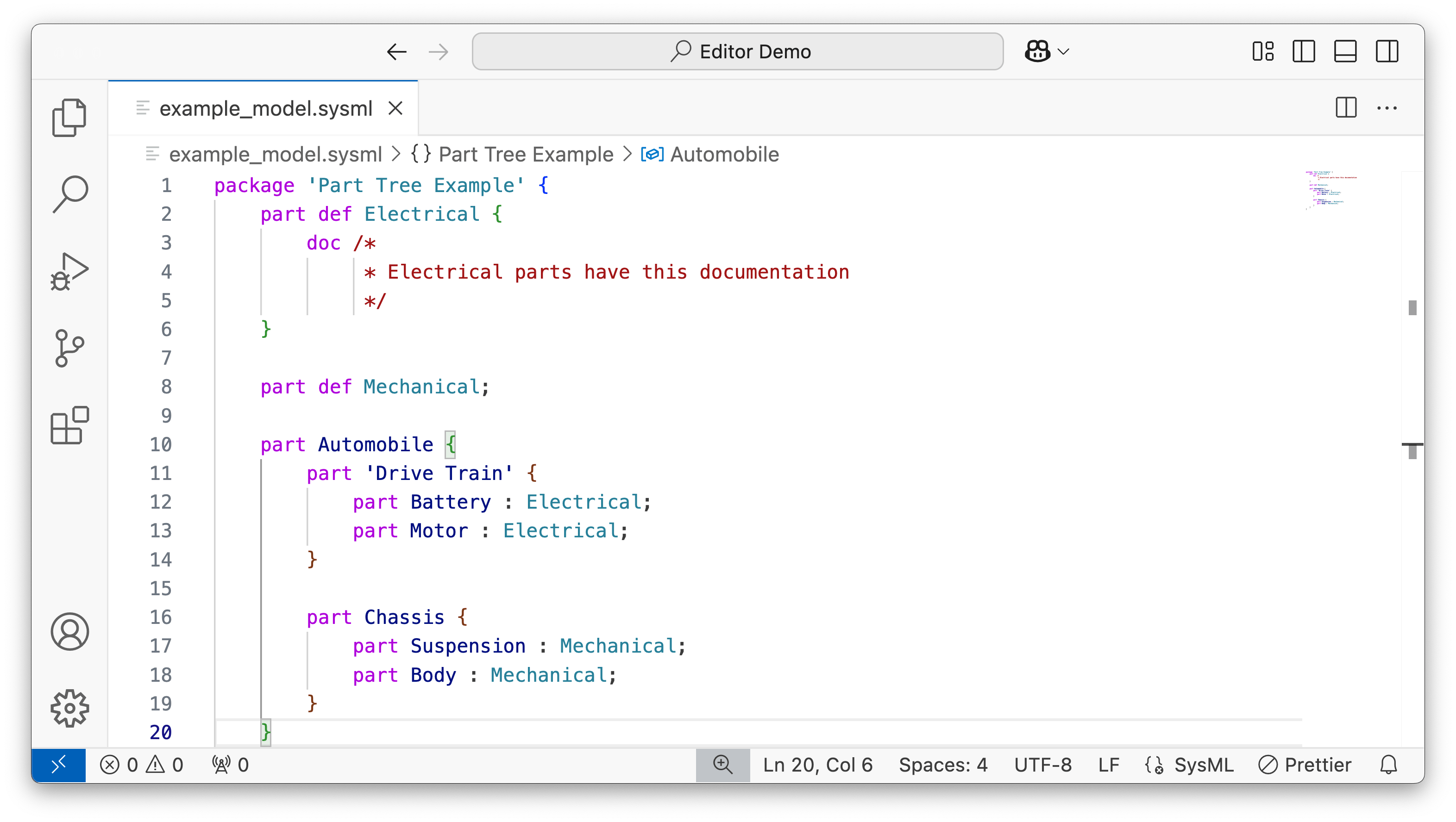
Task: Toggle the primary side bar
Action: click(1303, 51)
